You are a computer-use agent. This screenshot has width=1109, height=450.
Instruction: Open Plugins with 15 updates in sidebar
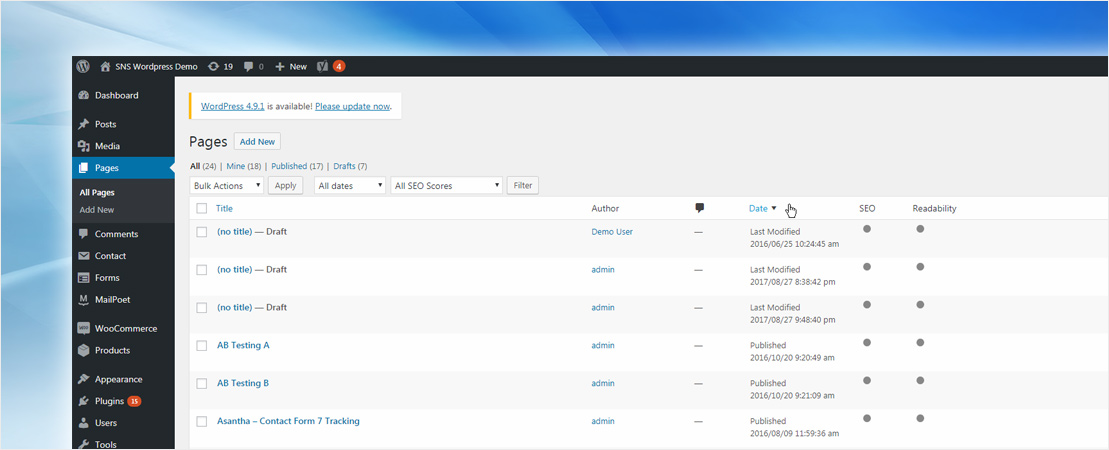110,401
